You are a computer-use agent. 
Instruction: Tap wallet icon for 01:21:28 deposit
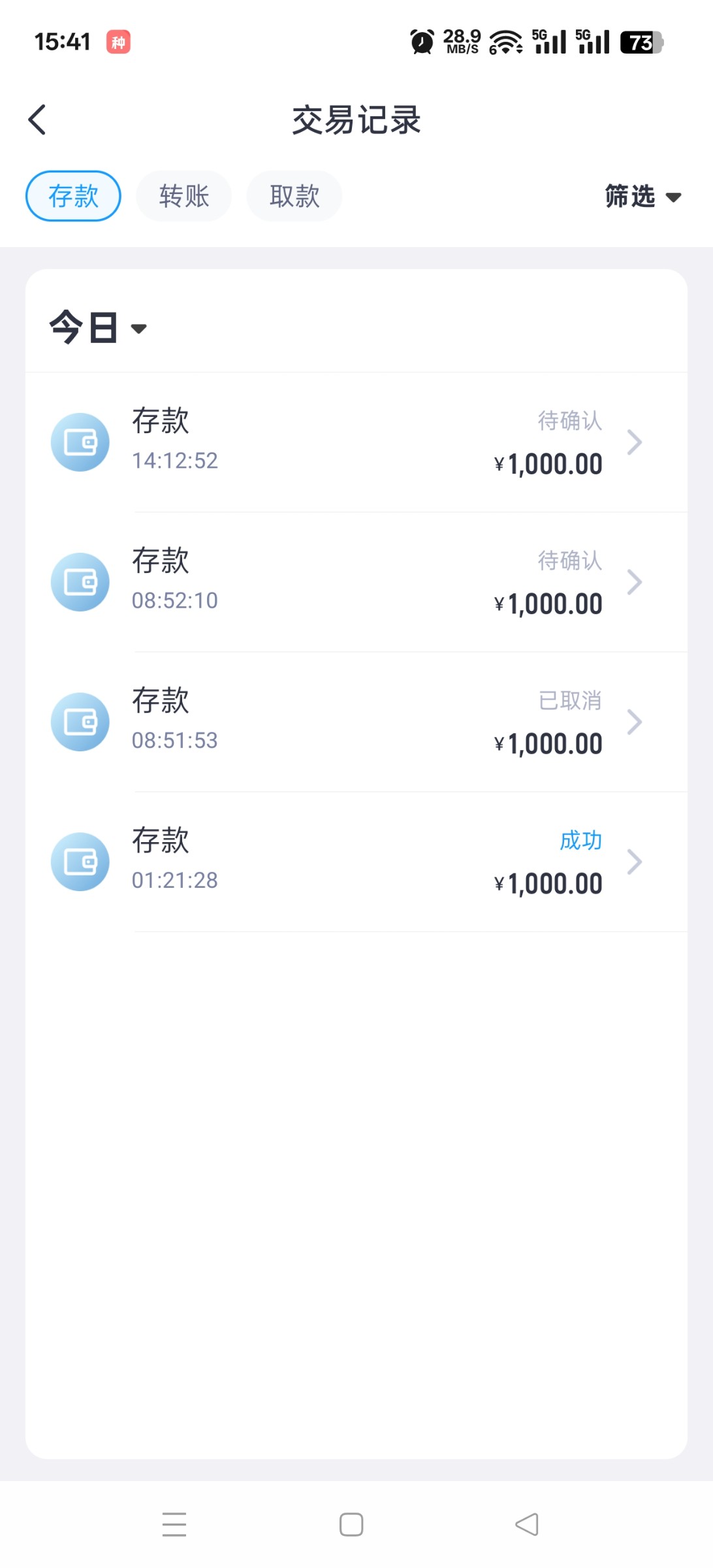pos(80,862)
